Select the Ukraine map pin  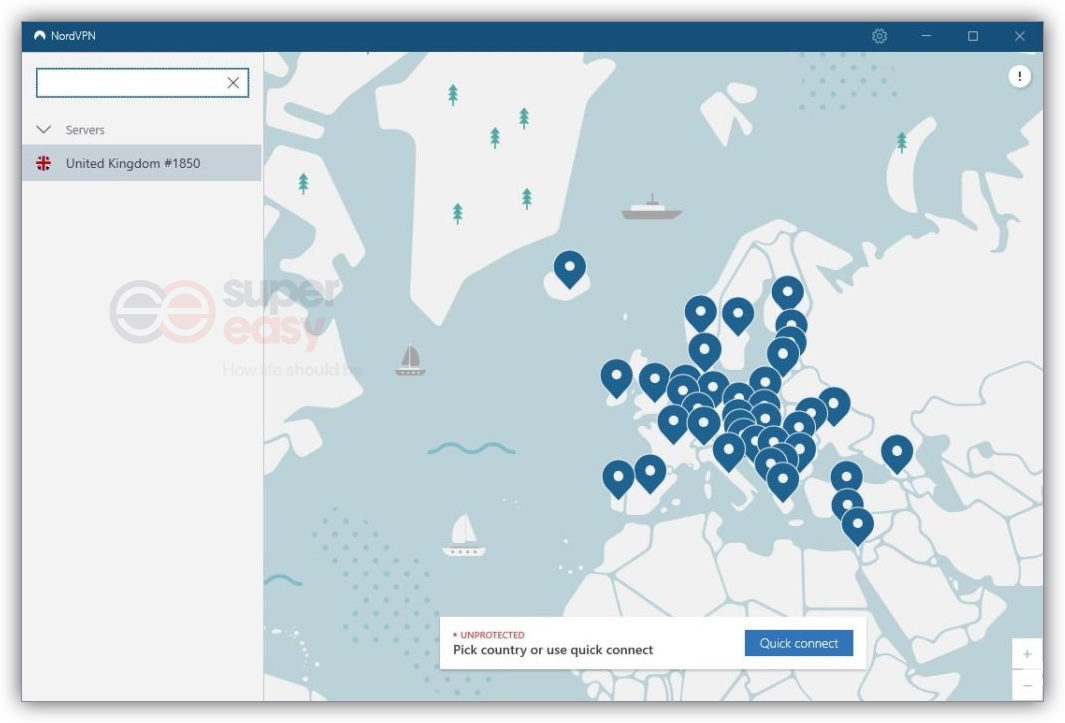point(834,406)
